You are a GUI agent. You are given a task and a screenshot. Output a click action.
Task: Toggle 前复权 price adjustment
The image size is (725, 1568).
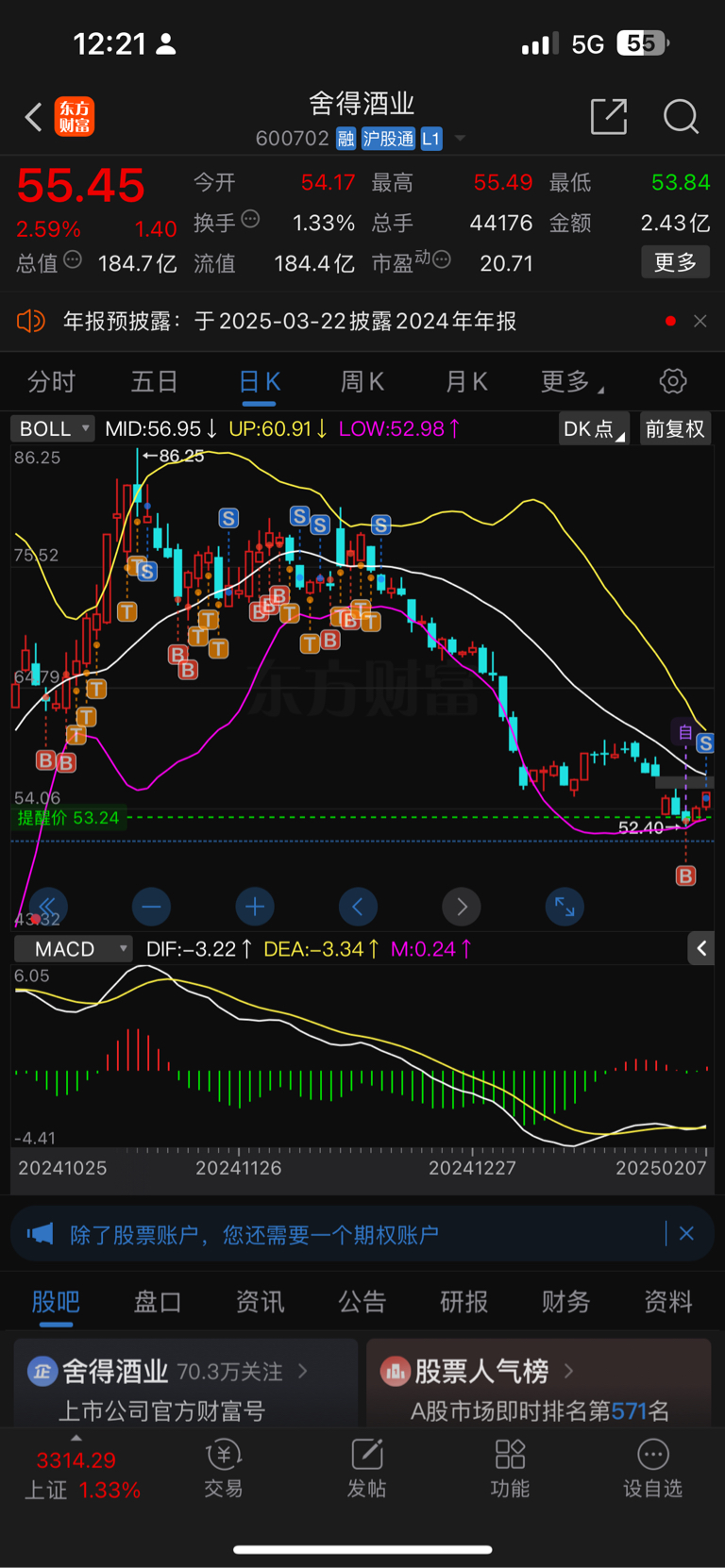pyautogui.click(x=675, y=428)
